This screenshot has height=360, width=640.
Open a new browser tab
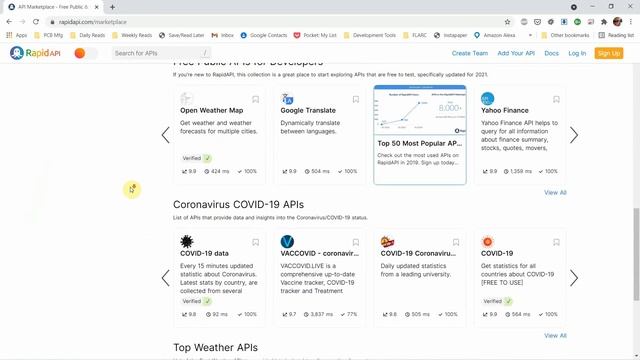tap(112, 7)
